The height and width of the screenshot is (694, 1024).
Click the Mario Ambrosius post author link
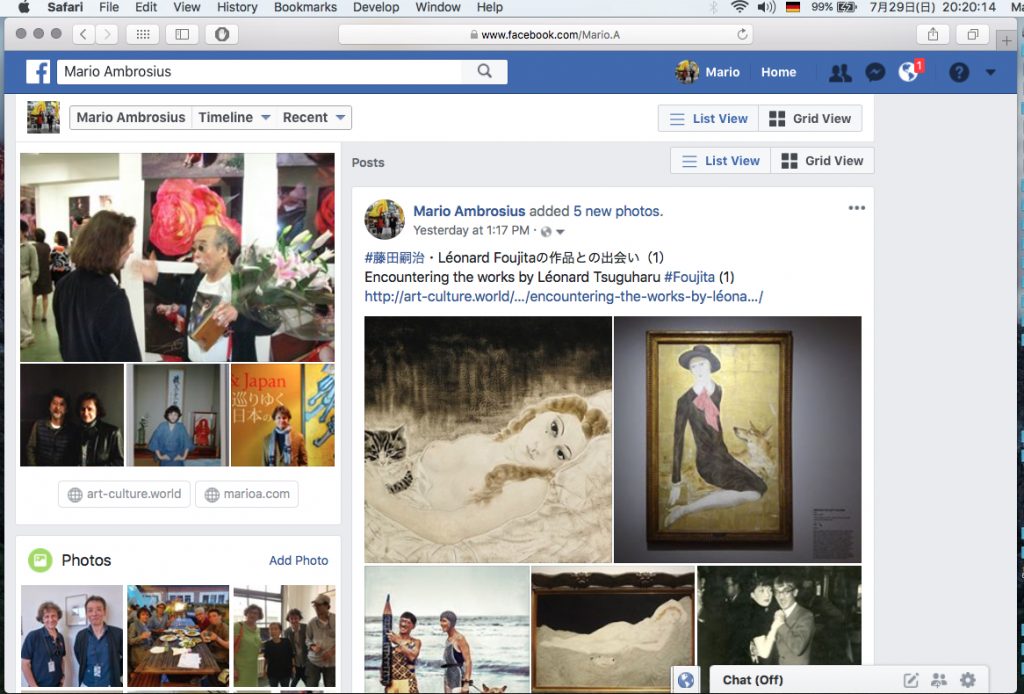point(469,211)
